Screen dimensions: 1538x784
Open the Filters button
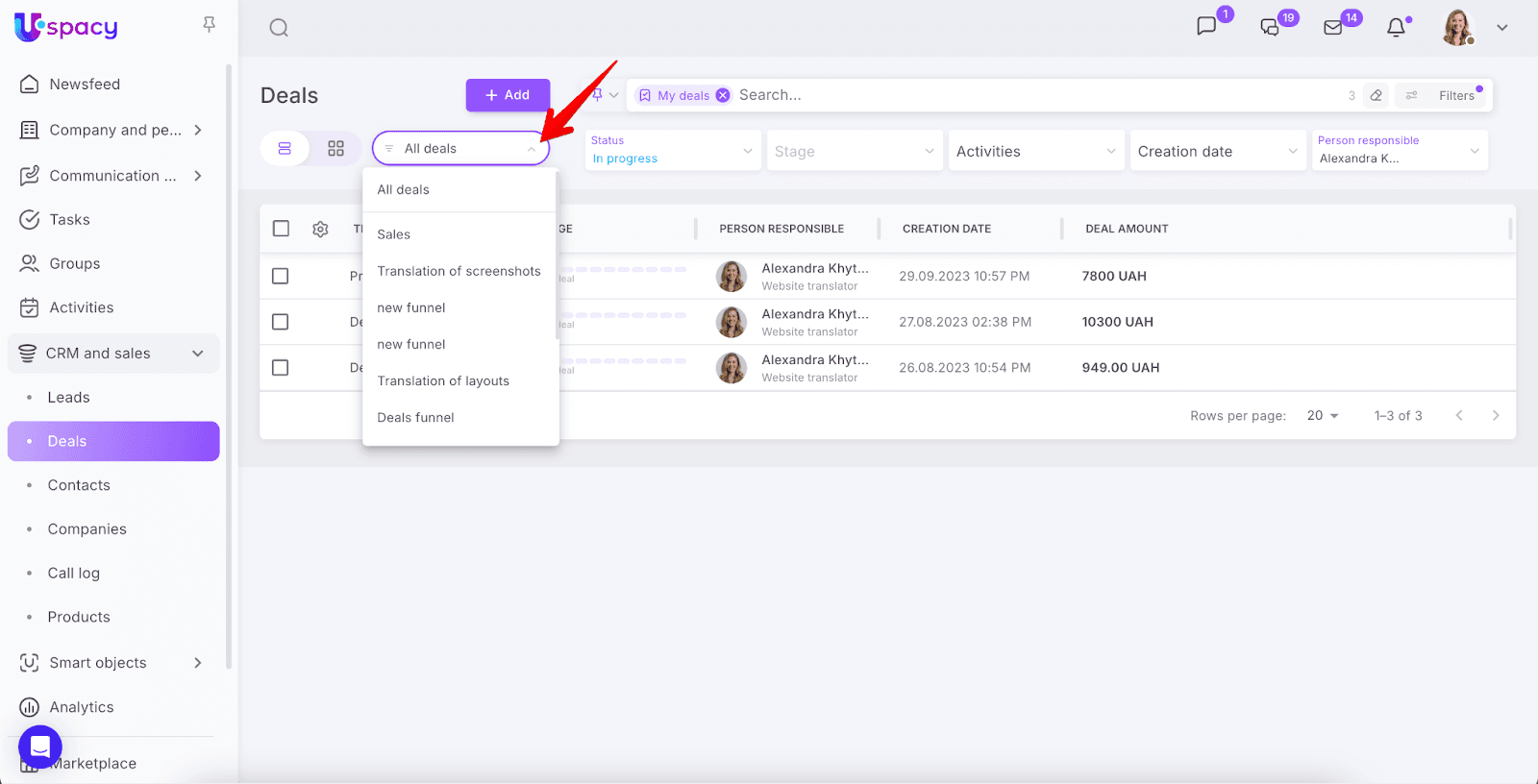click(1445, 95)
